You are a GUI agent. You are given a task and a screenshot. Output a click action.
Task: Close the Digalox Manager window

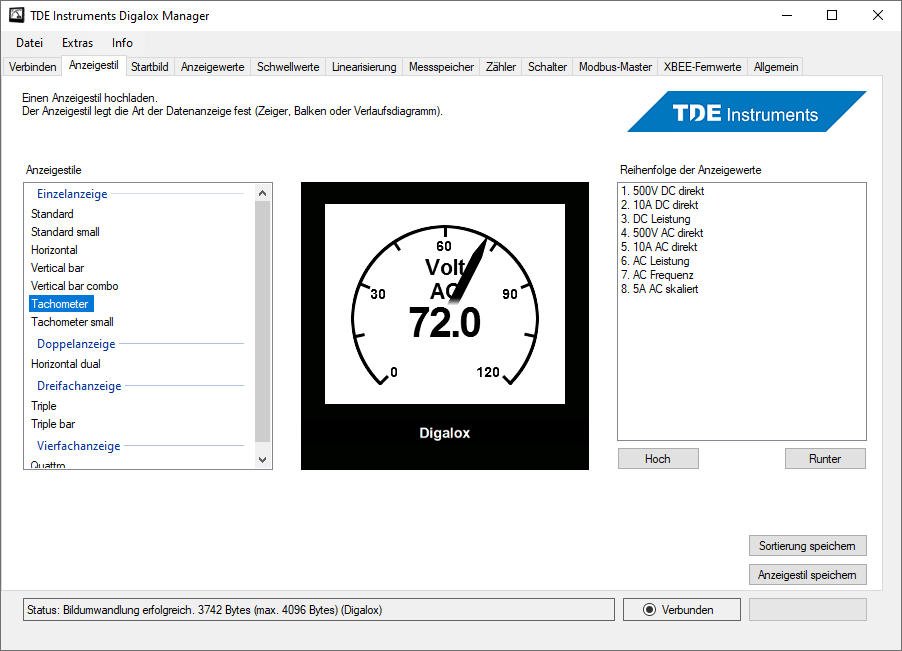point(877,16)
